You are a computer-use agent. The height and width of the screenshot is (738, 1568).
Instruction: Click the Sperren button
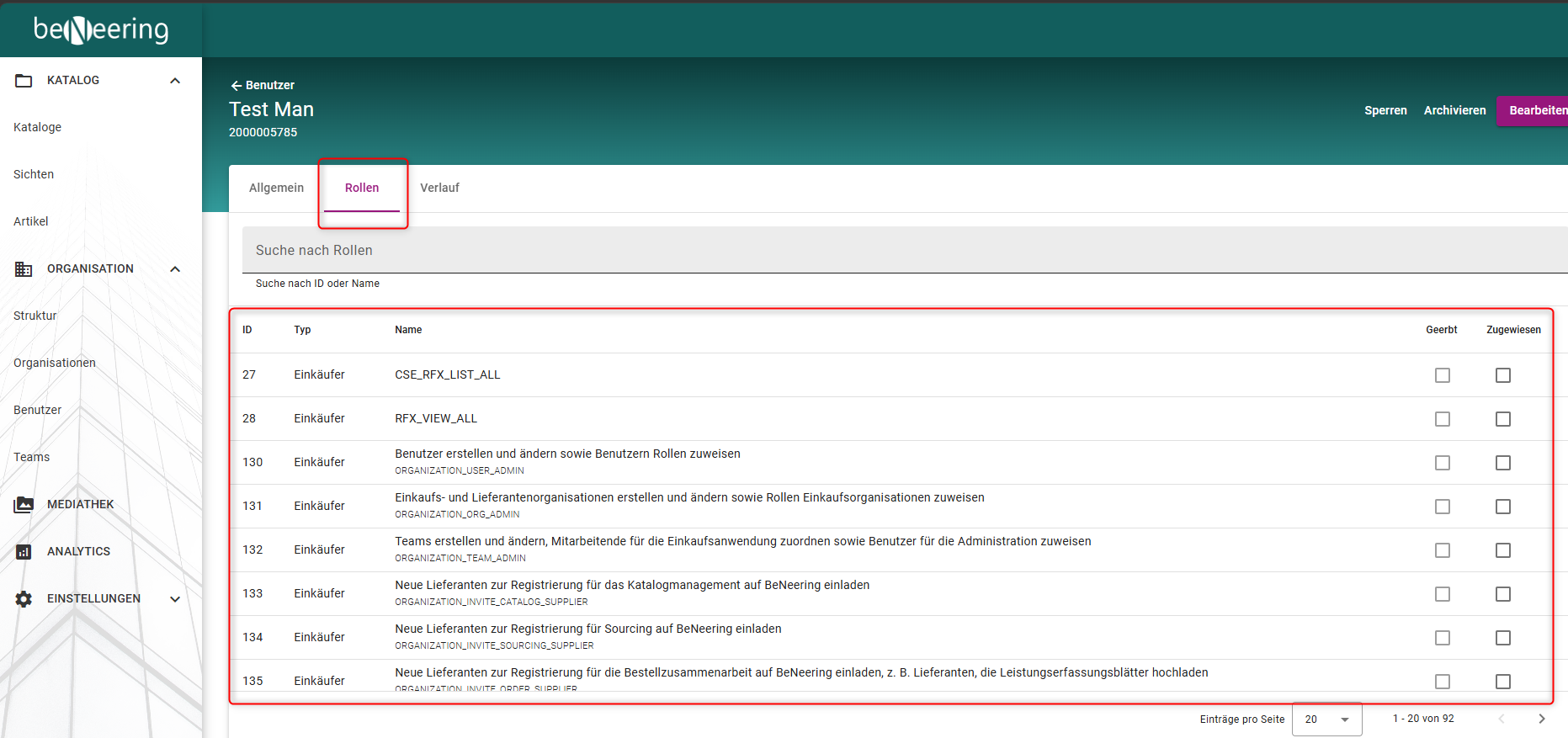point(1385,110)
